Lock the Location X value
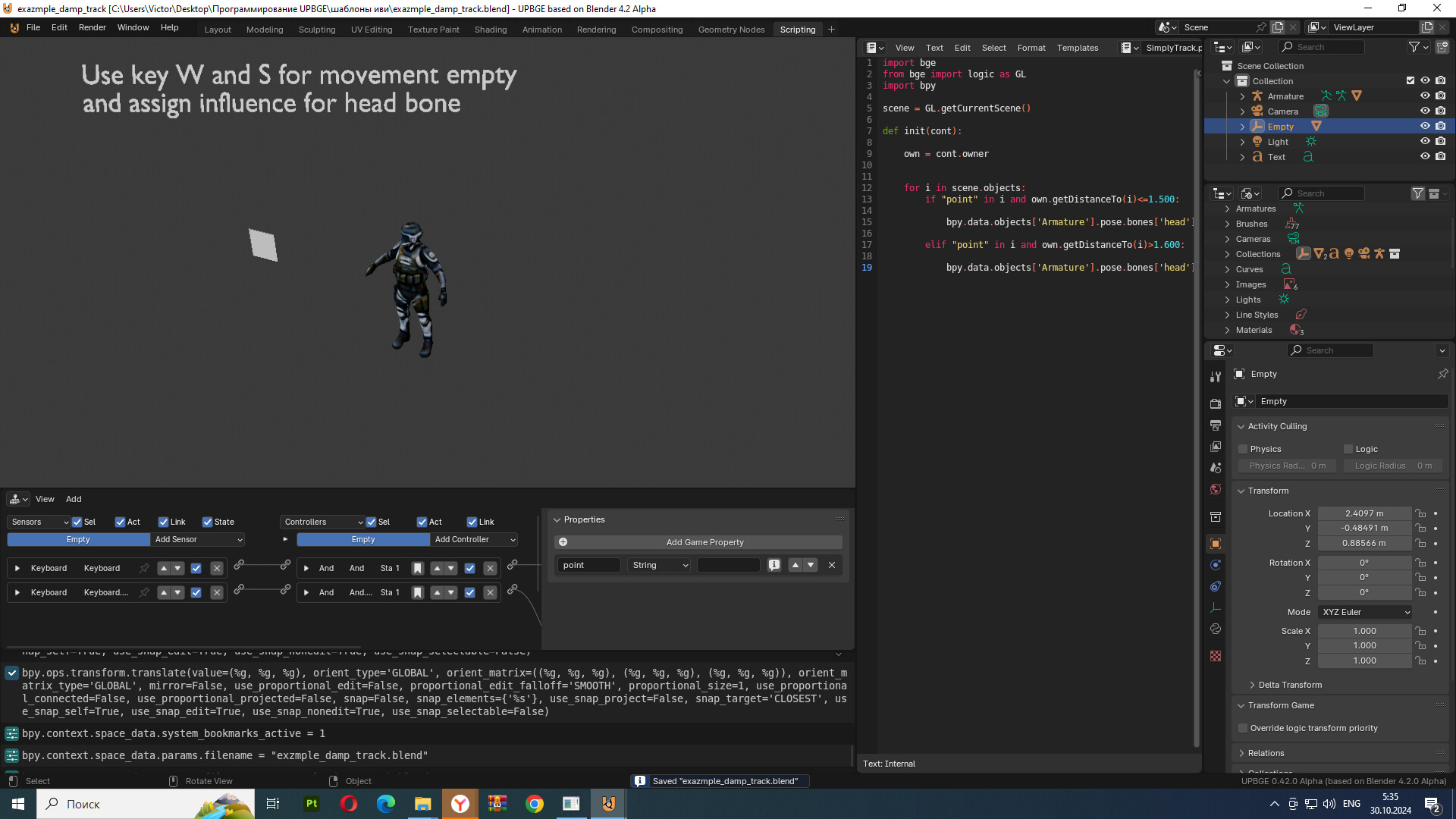 pos(1420,513)
